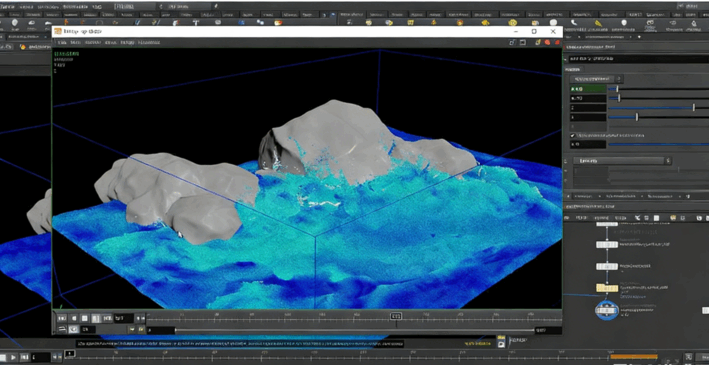Play the main timeline at bottom left
The height and width of the screenshot is (365, 709).
tap(14, 357)
